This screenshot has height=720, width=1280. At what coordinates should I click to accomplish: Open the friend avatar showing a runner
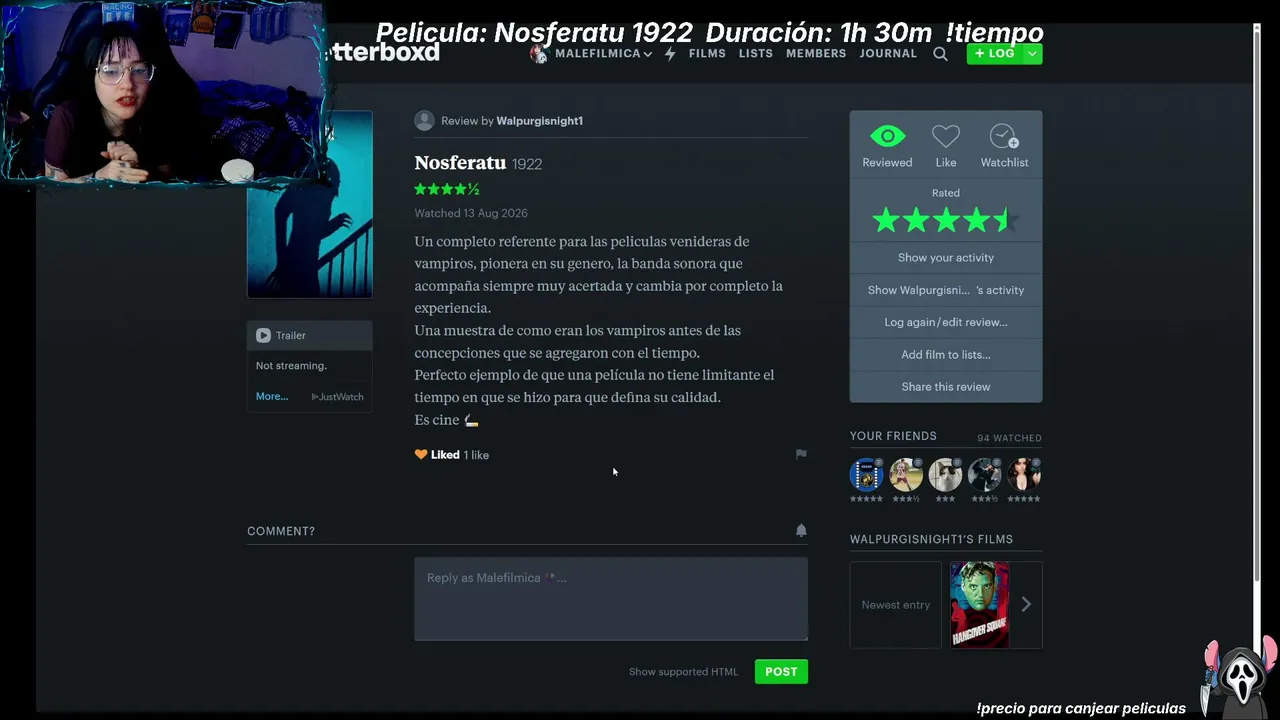point(906,474)
